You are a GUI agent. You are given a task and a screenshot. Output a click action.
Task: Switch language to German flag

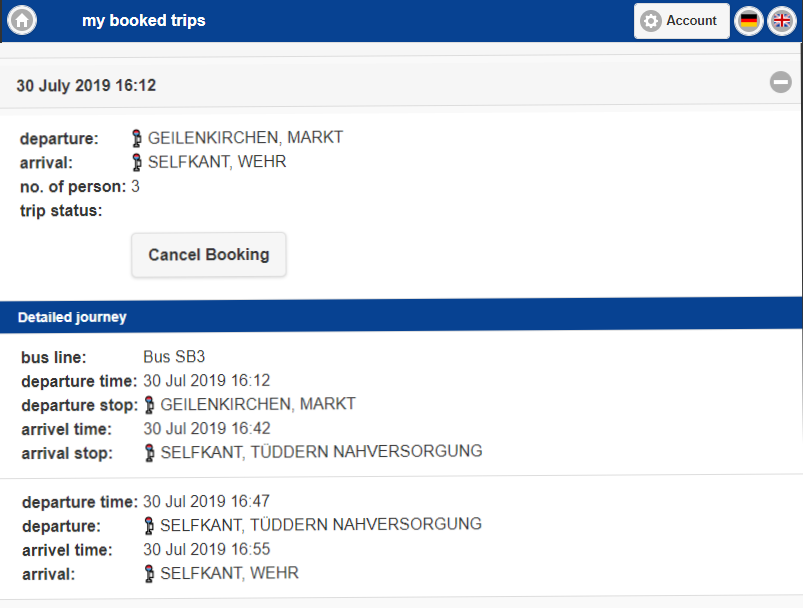tap(749, 21)
